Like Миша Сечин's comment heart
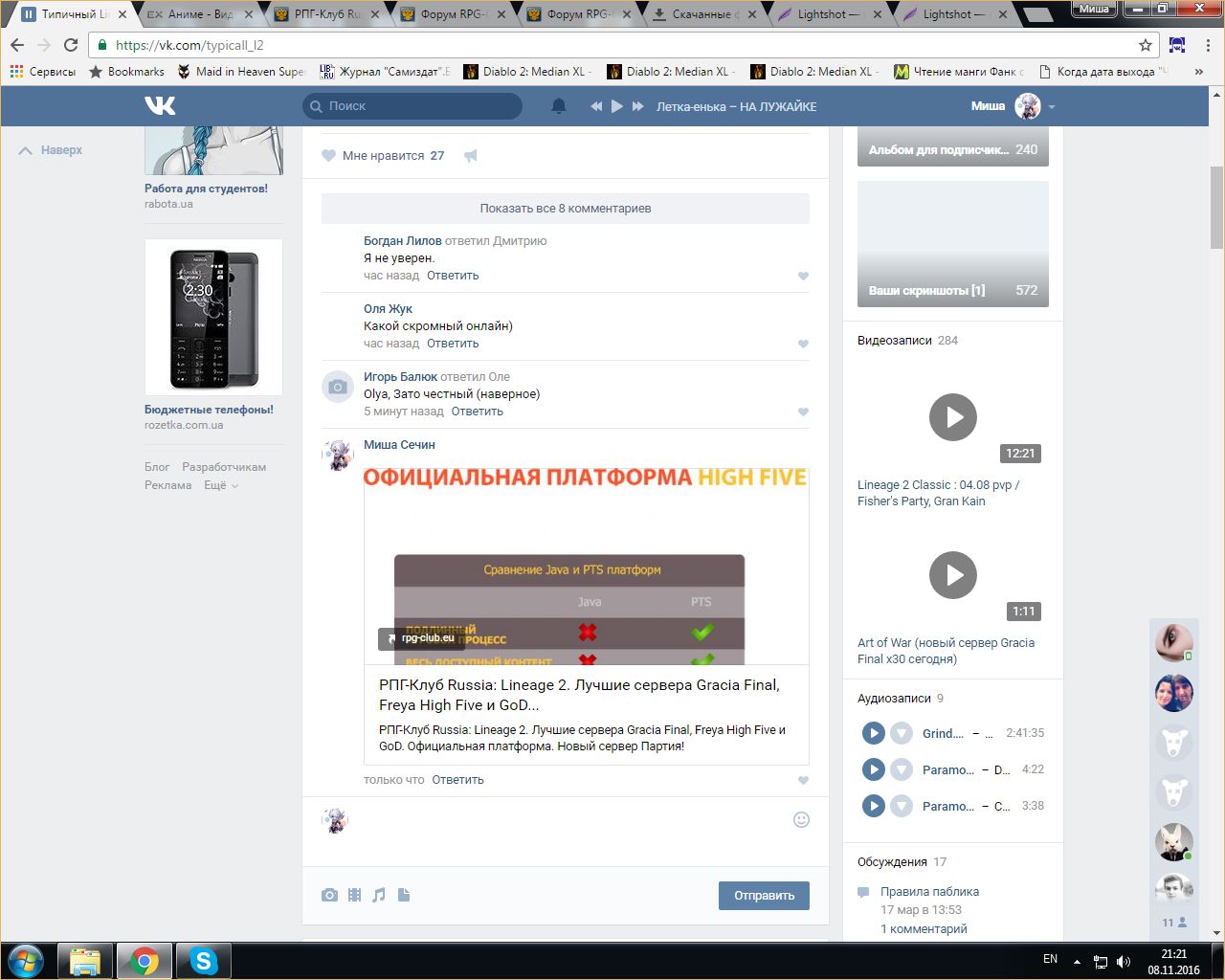The height and width of the screenshot is (980, 1225). click(803, 780)
